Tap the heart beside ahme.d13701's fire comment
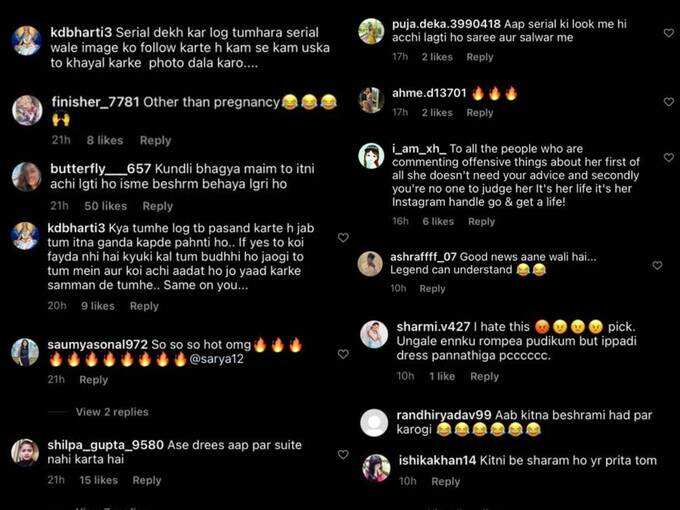Viewport: 680px width, 510px height. [x=669, y=101]
